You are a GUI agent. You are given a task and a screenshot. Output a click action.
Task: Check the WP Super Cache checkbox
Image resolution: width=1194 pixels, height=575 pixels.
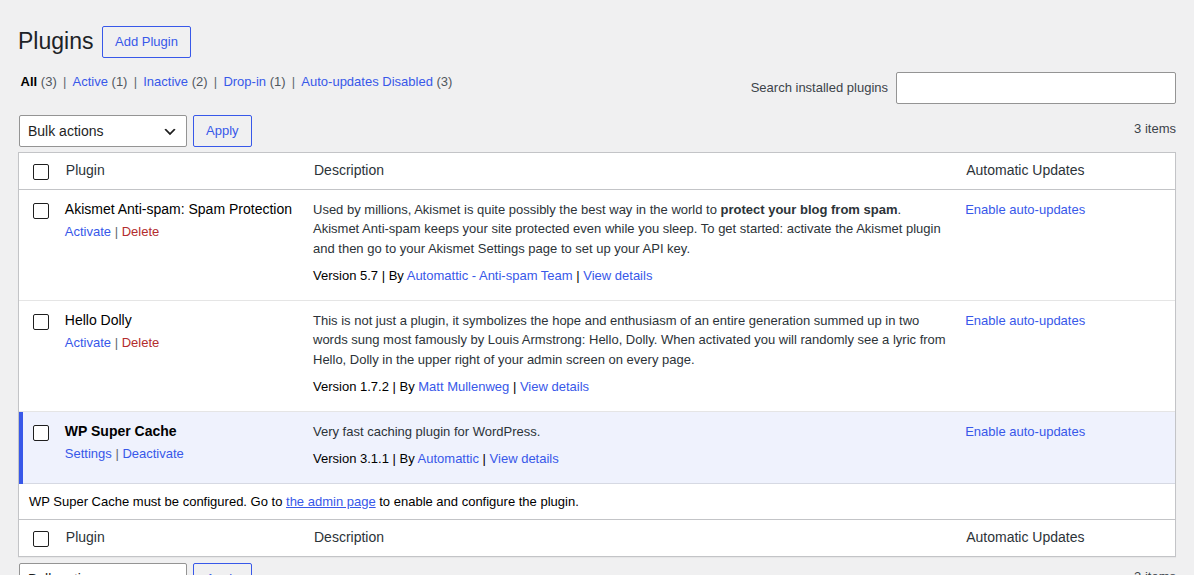(x=41, y=433)
